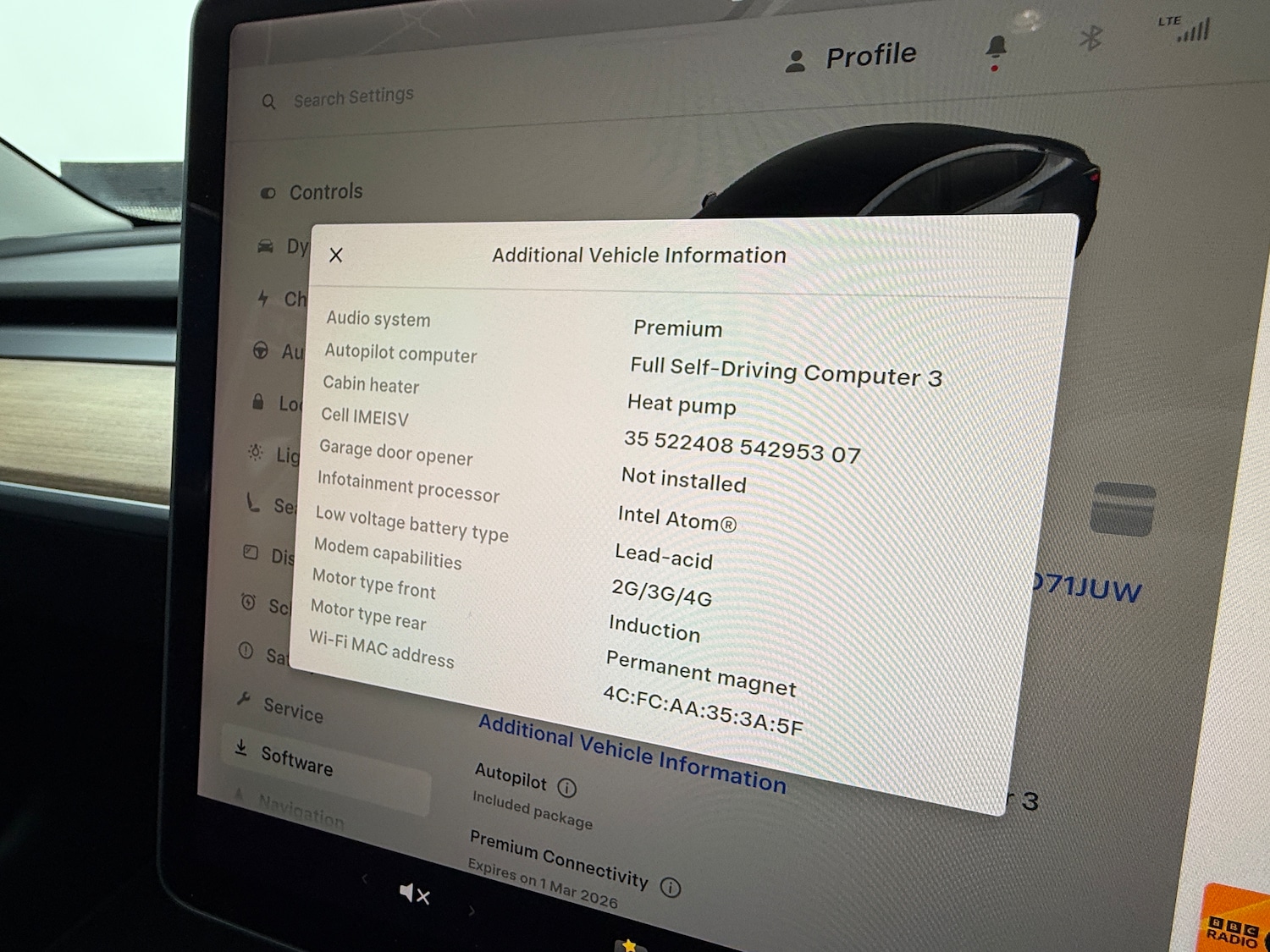Open Service settings with the wrench icon
The height and width of the screenshot is (952, 1270).
pos(244,699)
